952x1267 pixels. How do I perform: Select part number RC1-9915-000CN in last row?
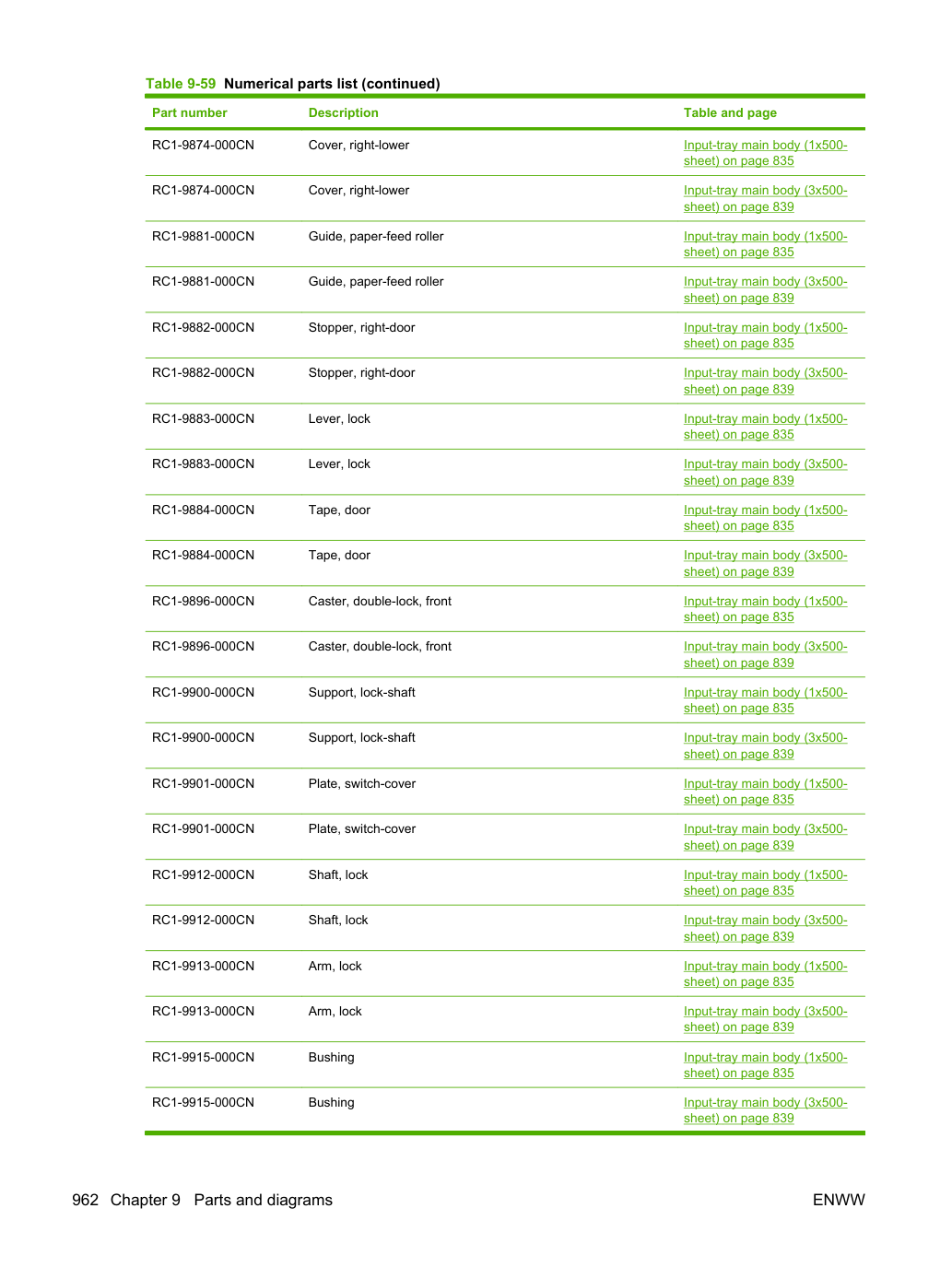[x=203, y=1102]
